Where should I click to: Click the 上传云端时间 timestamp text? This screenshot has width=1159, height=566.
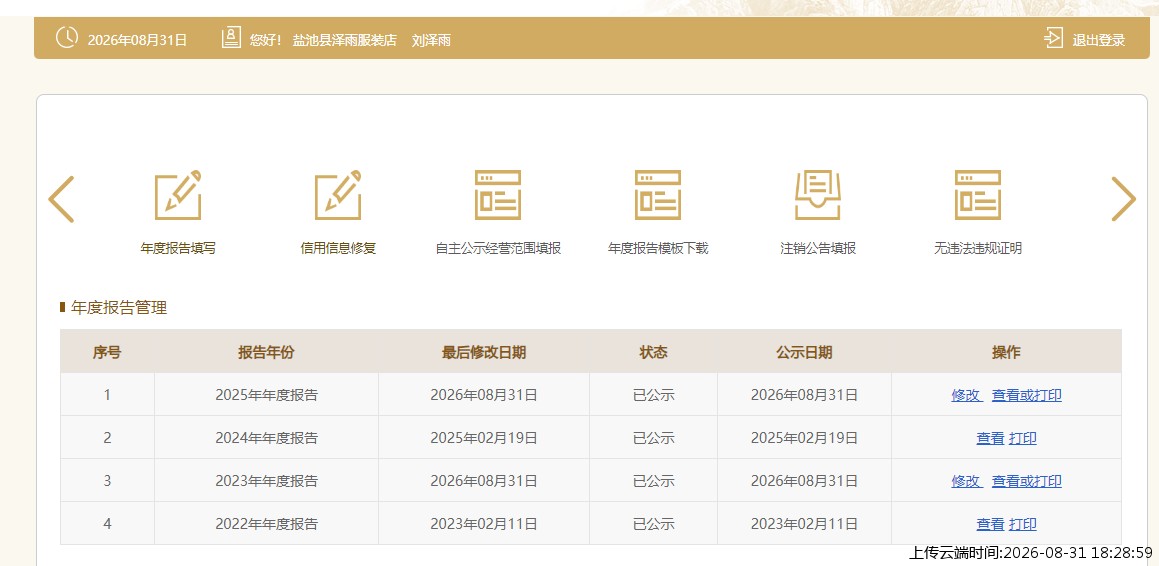pyautogui.click(x=1030, y=552)
